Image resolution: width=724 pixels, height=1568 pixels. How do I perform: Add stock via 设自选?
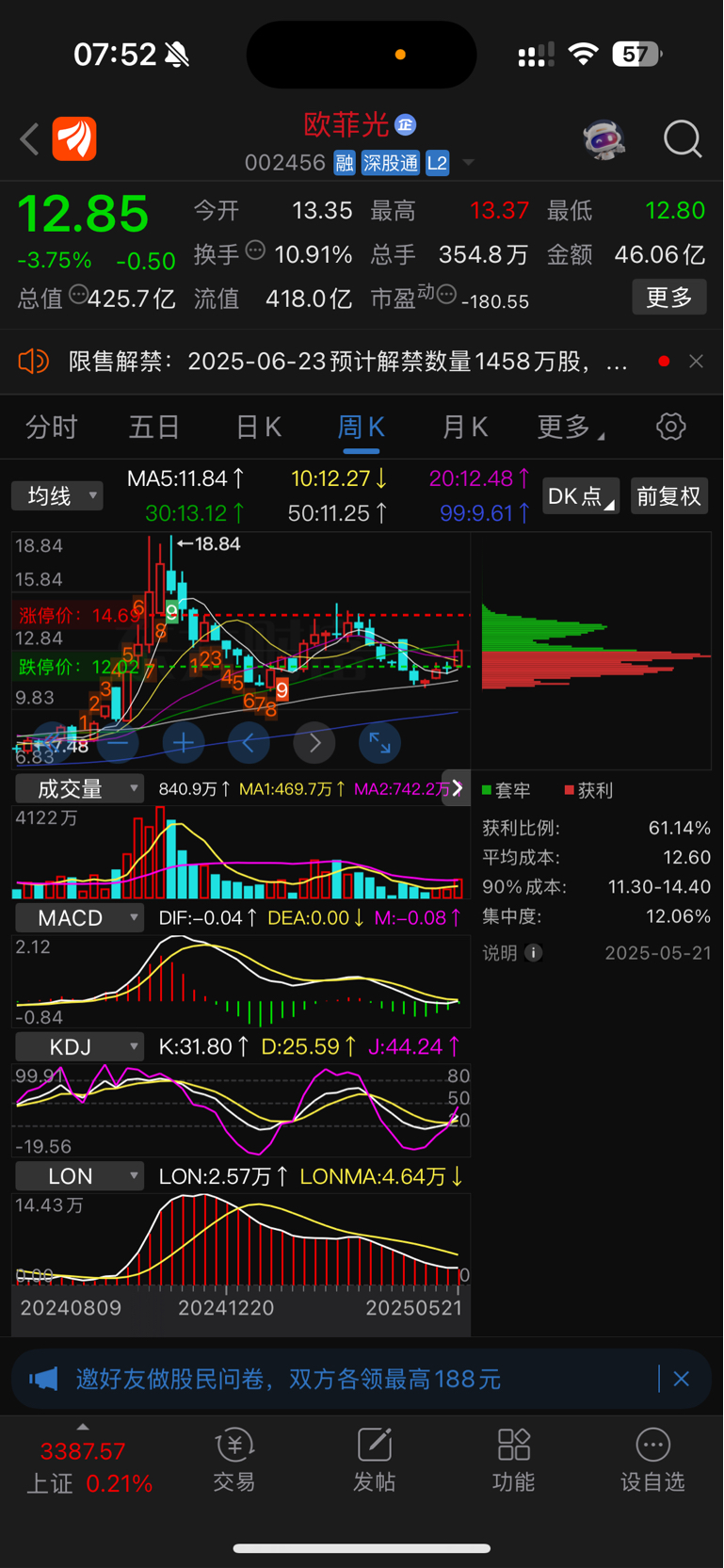(652, 1458)
